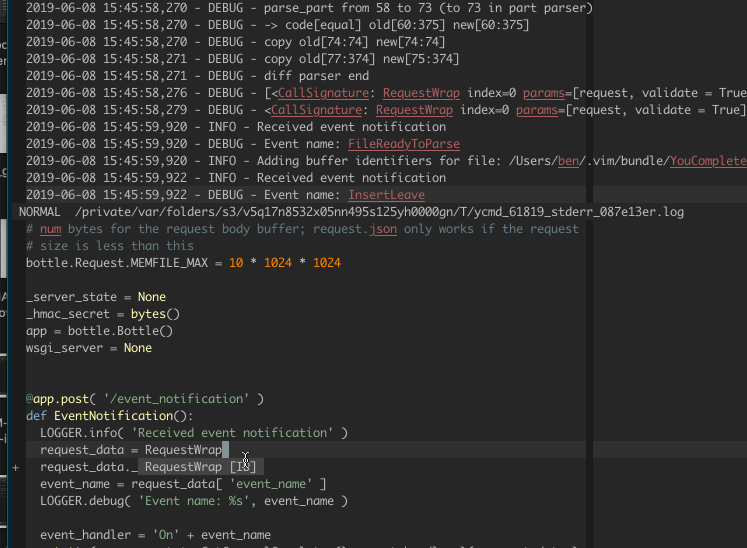Click 'copy old[77:374] new[75:374]' log text

click(361, 59)
